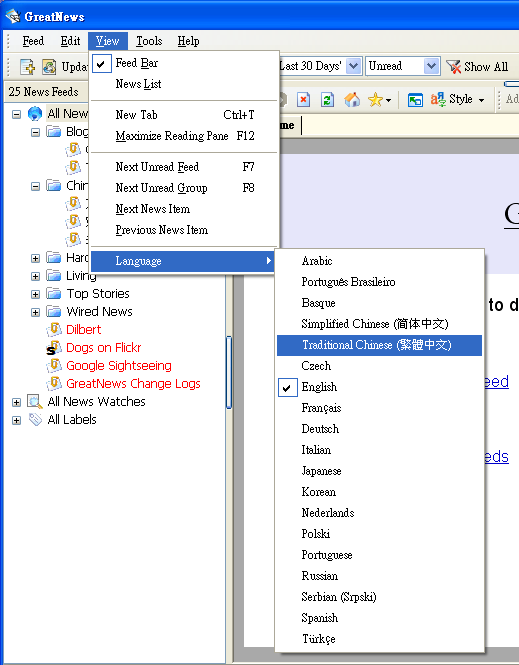Open the Style dropdown arrow

tap(481, 101)
